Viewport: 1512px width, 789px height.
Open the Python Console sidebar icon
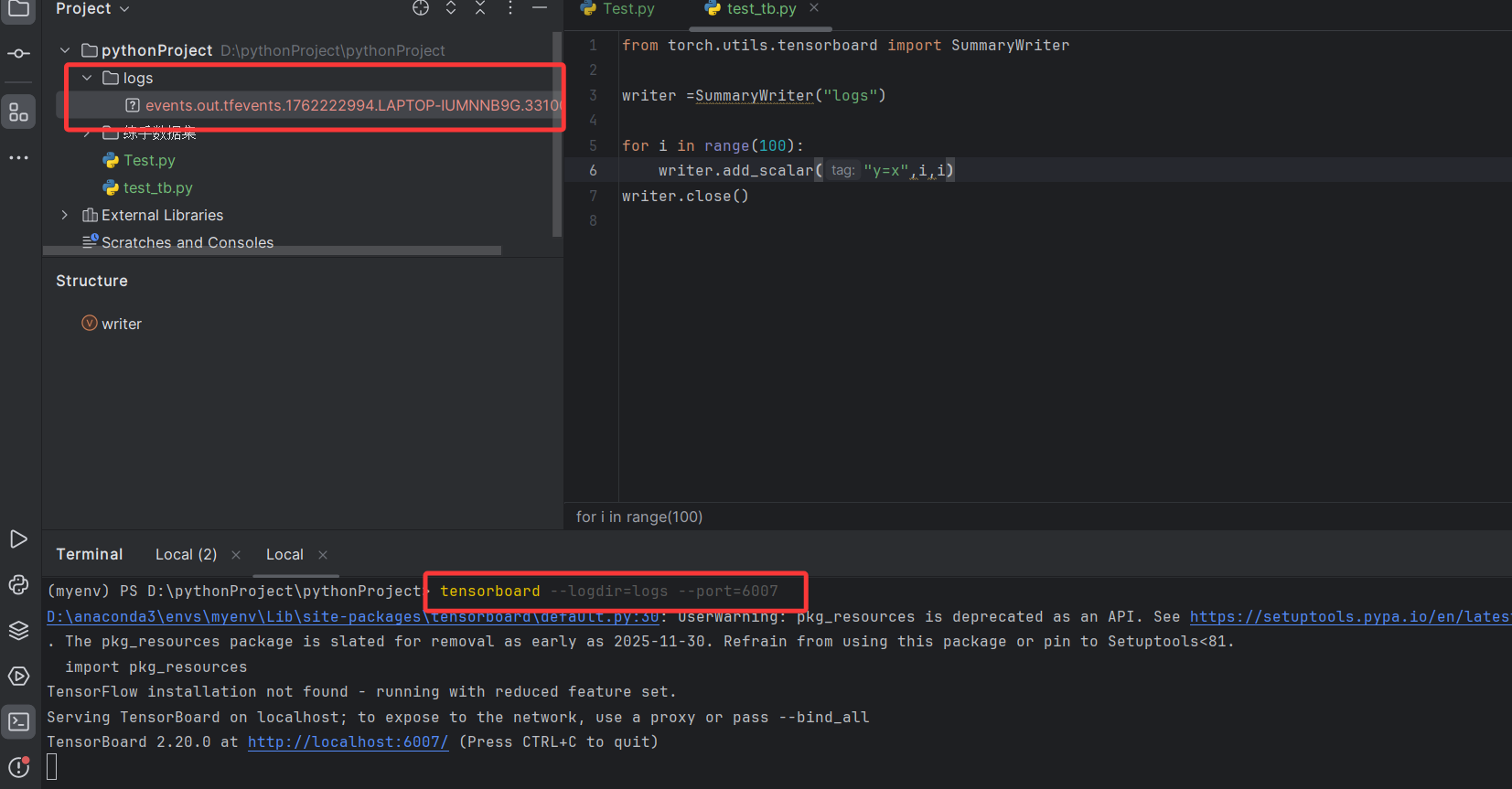(18, 585)
